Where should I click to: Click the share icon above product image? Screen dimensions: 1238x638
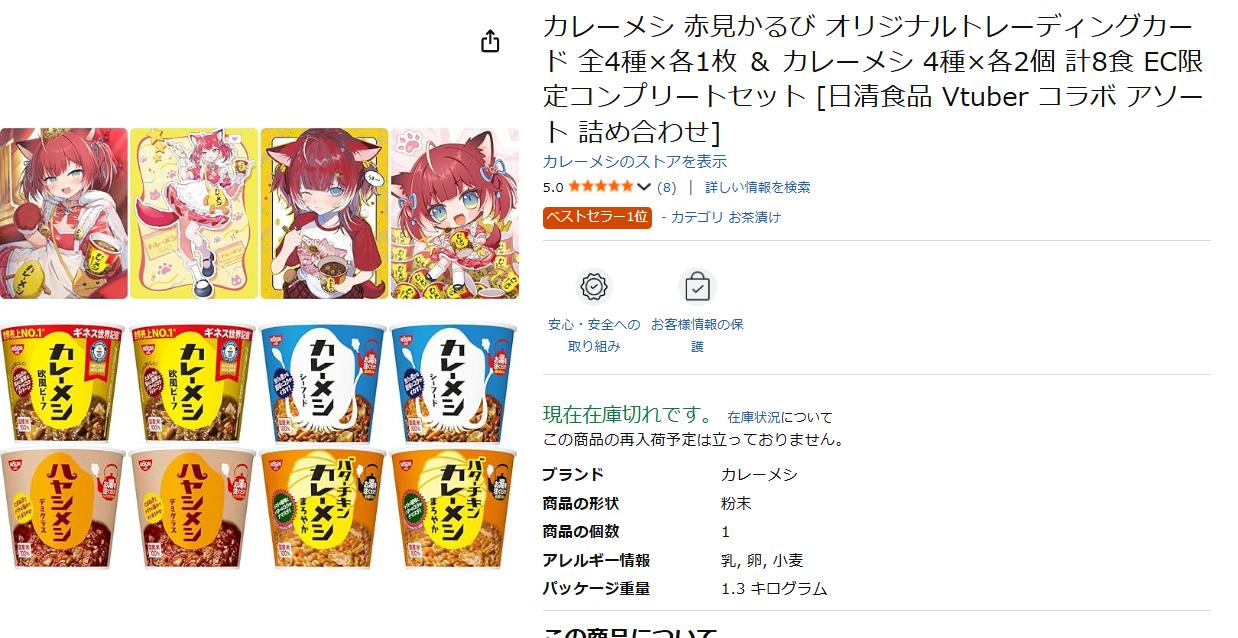tap(490, 41)
